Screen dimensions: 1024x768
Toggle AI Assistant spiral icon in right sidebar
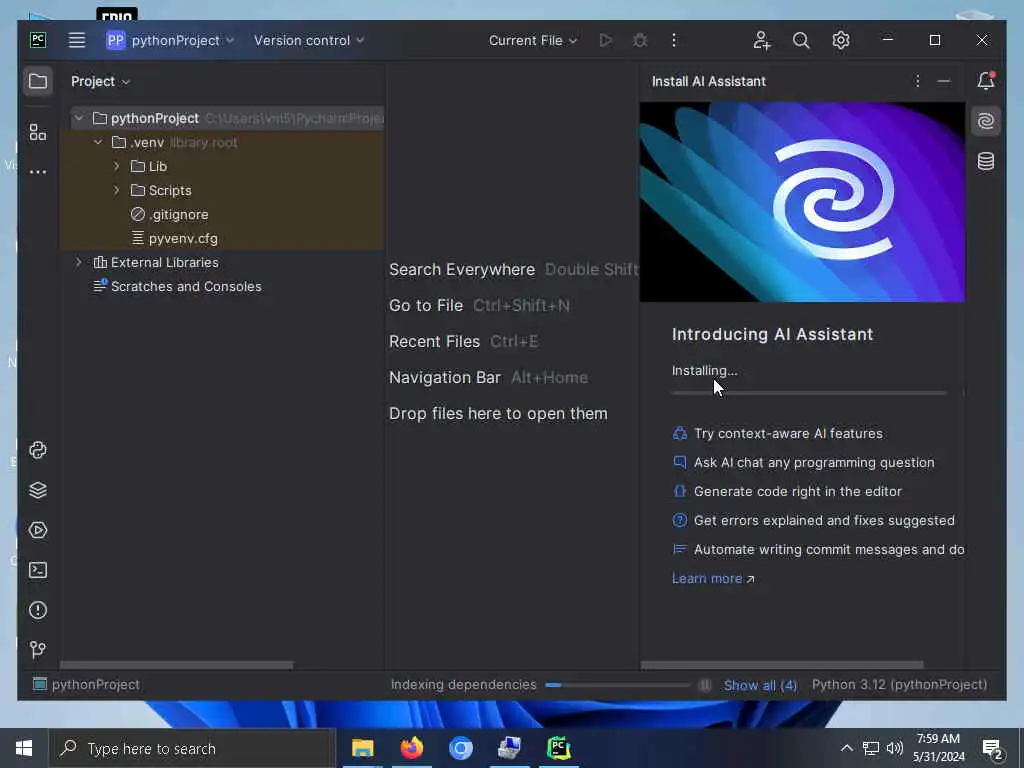(986, 121)
